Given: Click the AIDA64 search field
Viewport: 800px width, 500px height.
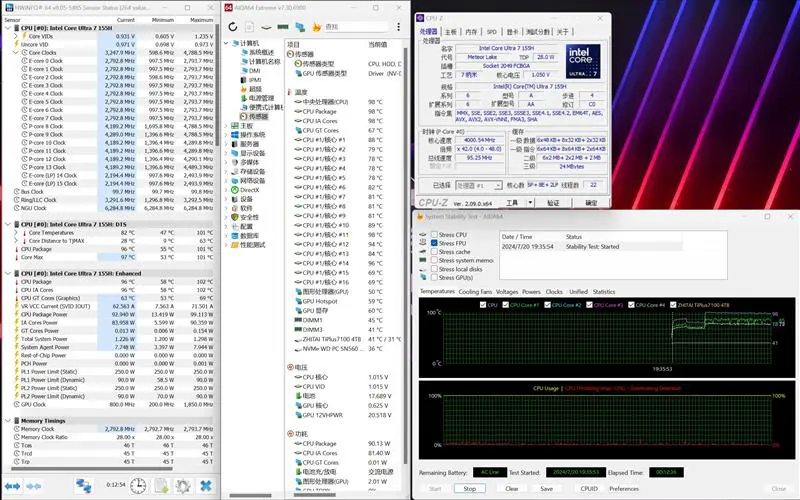Looking at the screenshot, I should [356, 27].
